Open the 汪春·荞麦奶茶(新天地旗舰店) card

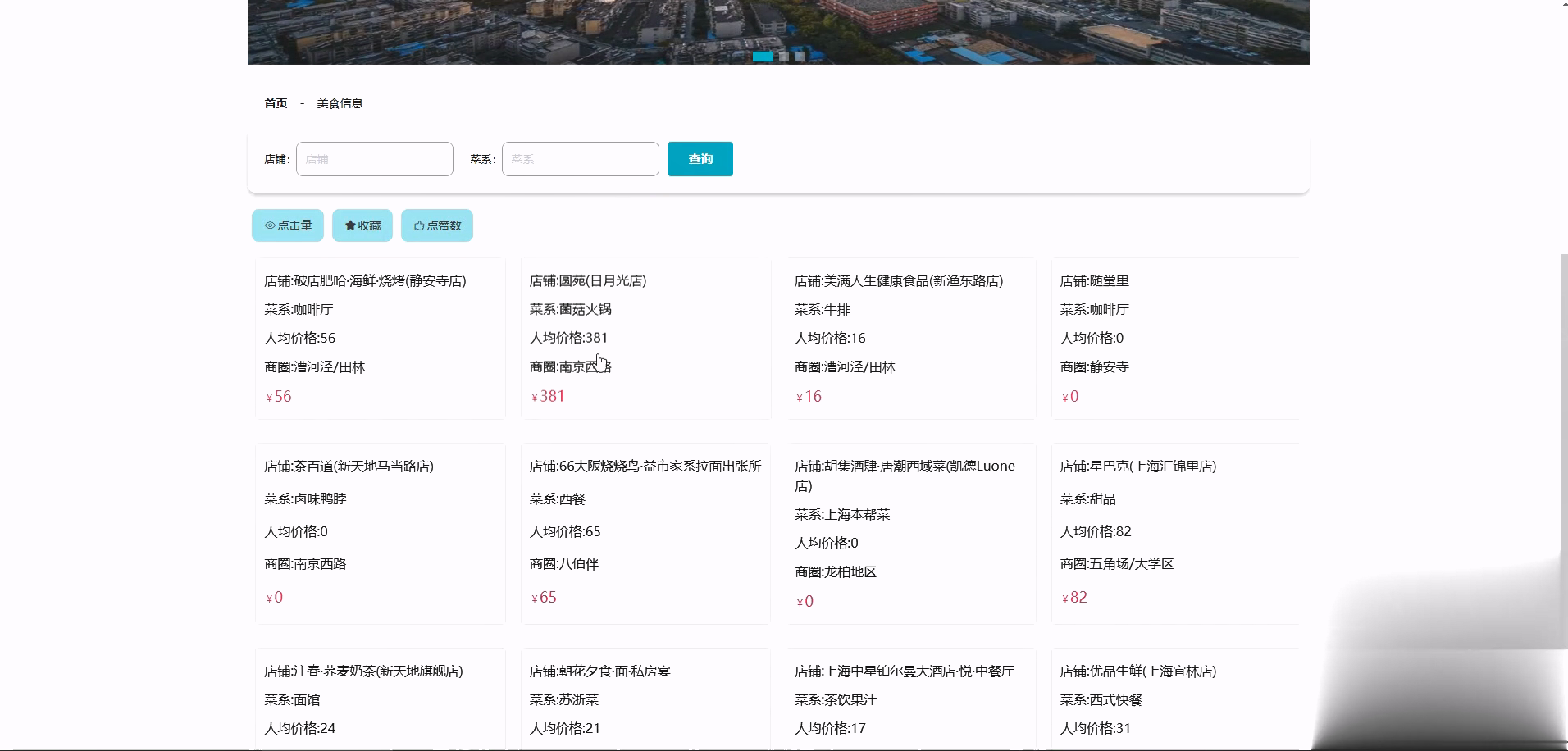pyautogui.click(x=381, y=699)
